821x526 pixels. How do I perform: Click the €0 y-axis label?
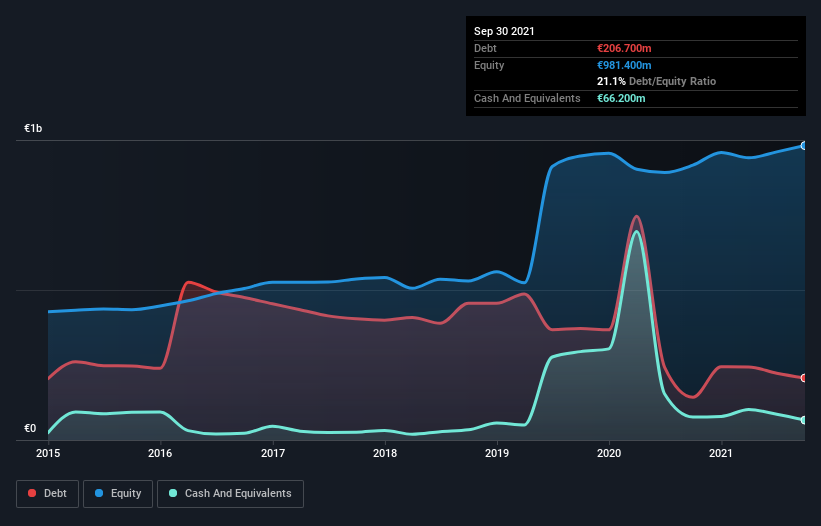[x=30, y=428]
